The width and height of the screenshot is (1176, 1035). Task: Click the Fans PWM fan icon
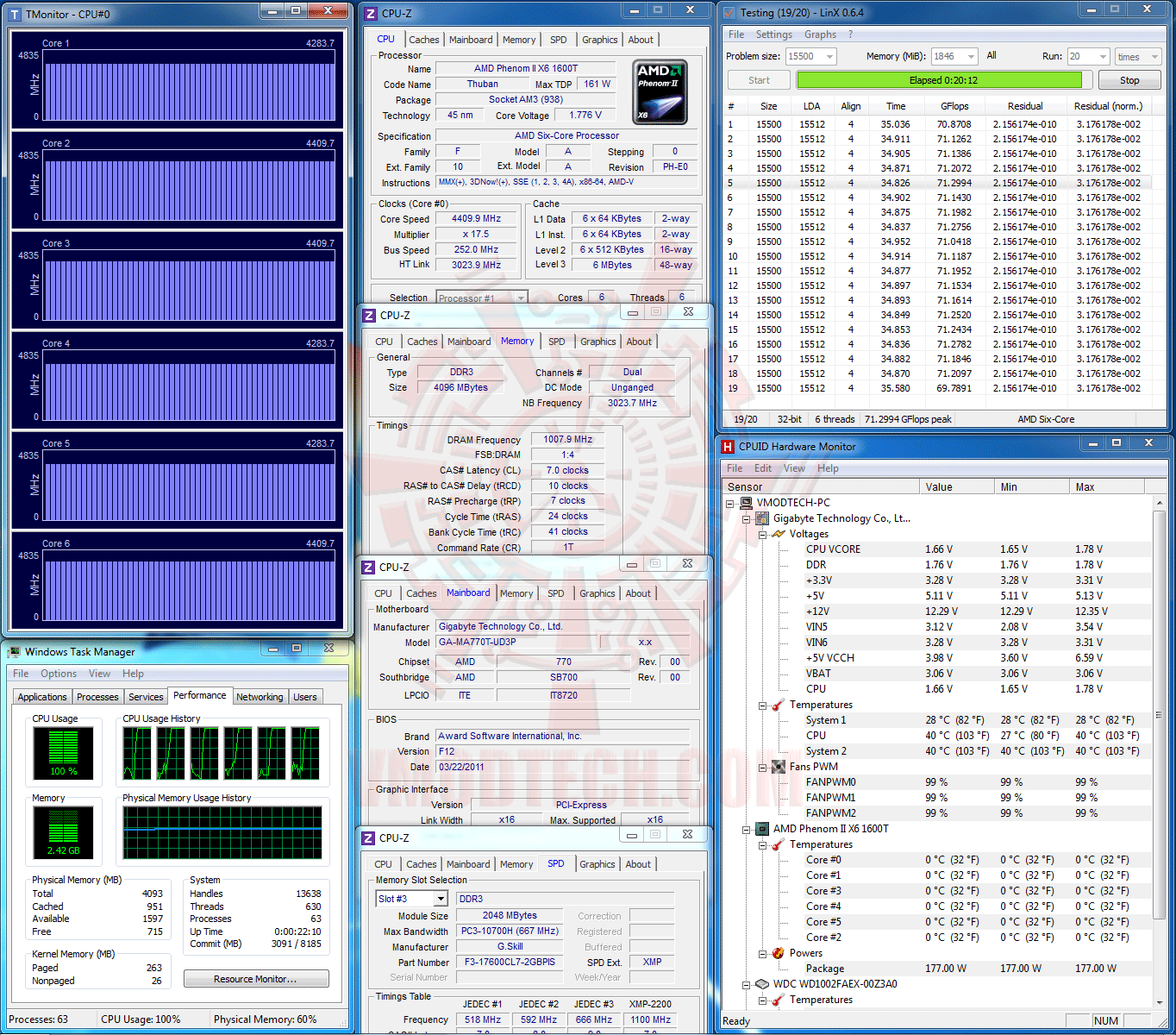click(779, 767)
